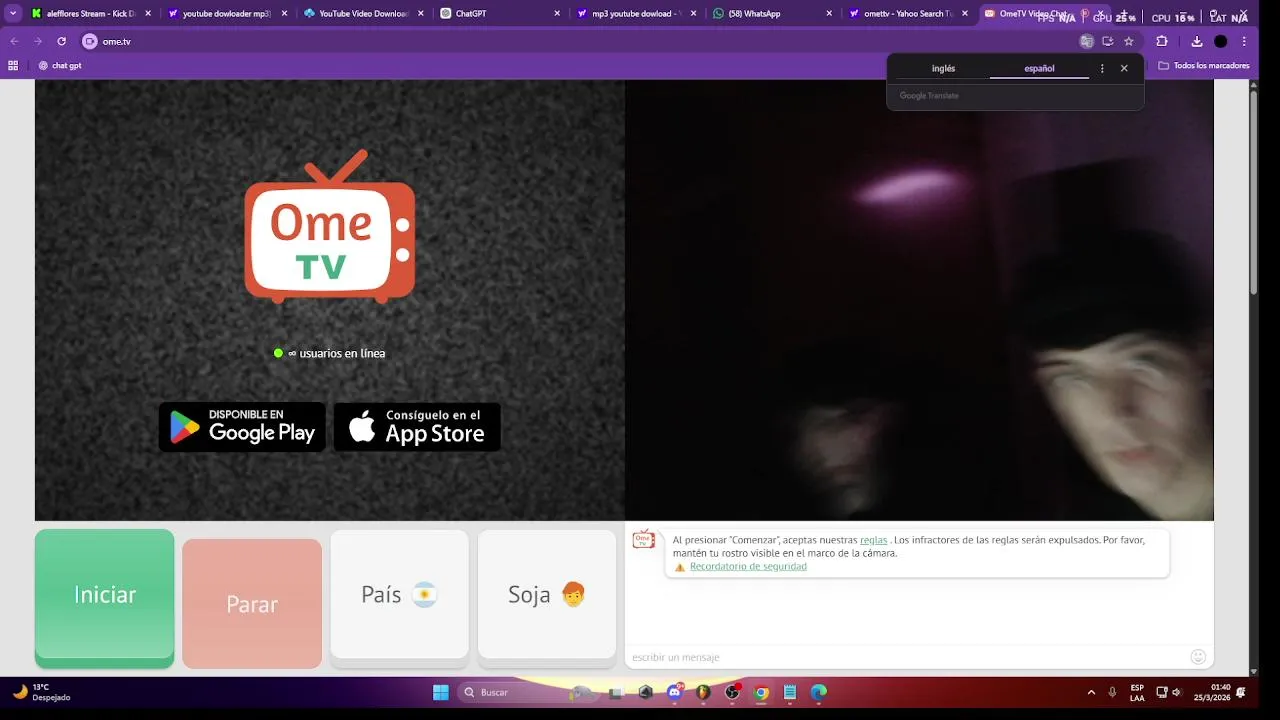Open Google Translate popup options menu

(x=1102, y=69)
